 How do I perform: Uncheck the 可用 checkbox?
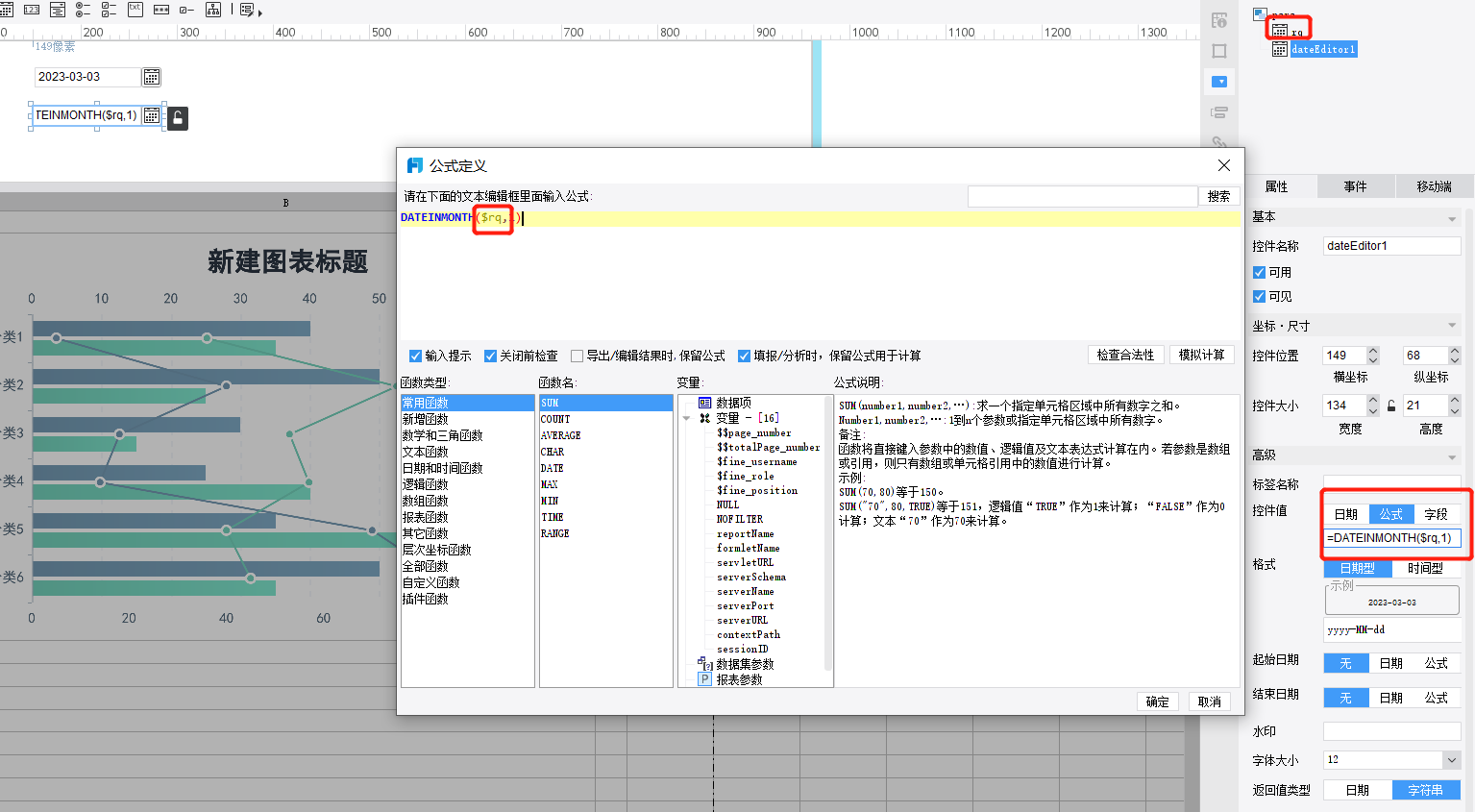1259,273
